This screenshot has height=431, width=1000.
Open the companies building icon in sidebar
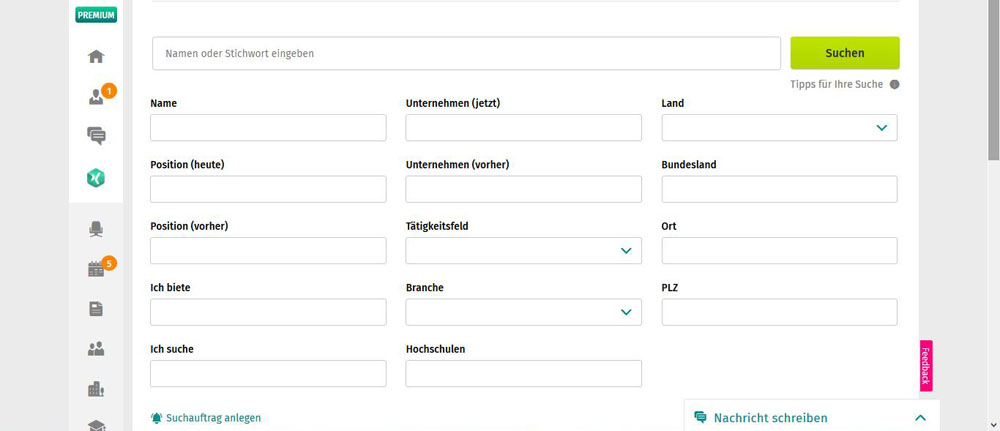point(96,389)
